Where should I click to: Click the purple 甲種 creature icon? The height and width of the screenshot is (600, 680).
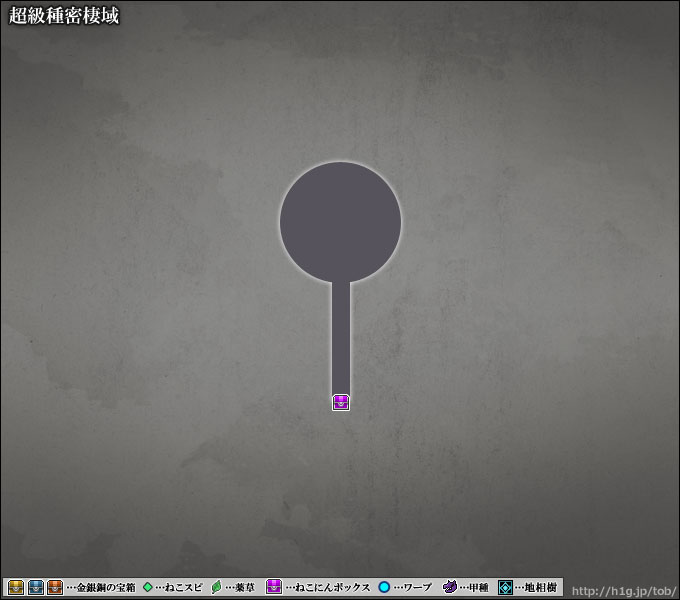pyautogui.click(x=450, y=587)
